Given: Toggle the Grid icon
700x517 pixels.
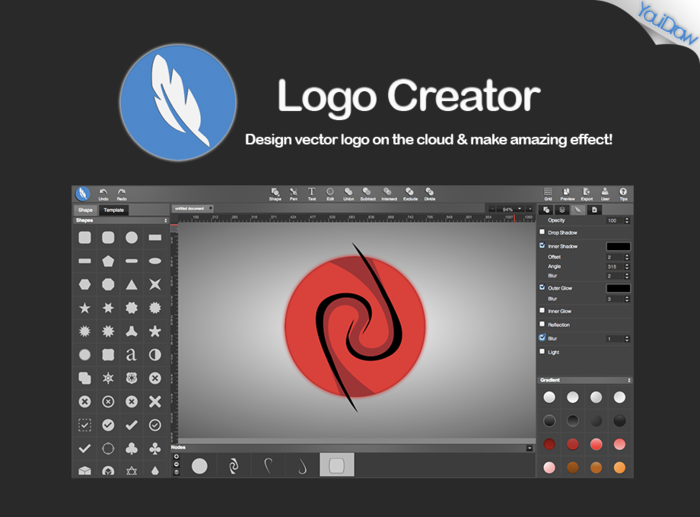Looking at the screenshot, I should click(x=548, y=194).
